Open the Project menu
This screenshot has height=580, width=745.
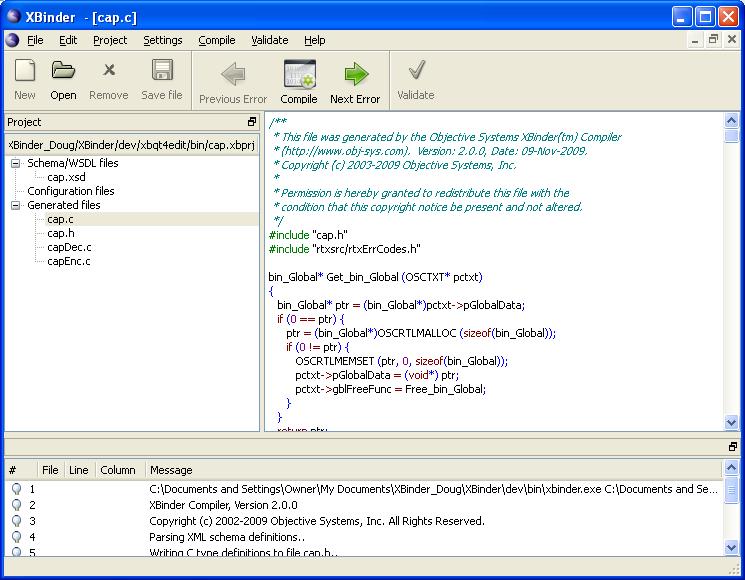(110, 40)
